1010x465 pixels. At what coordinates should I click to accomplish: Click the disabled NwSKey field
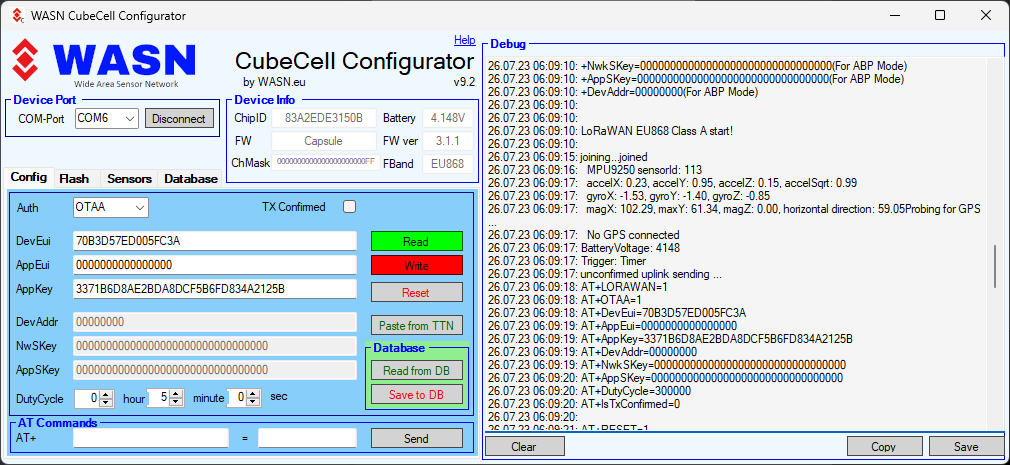click(x=215, y=346)
